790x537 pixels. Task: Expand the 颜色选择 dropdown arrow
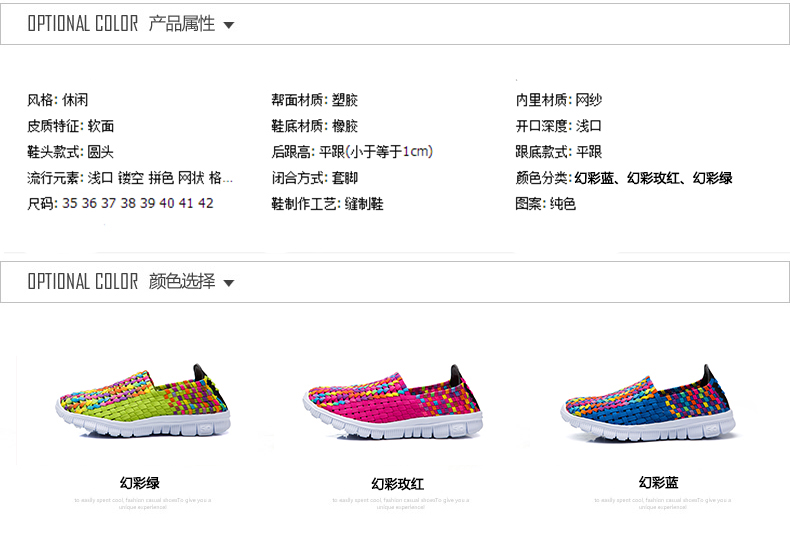pos(229,283)
